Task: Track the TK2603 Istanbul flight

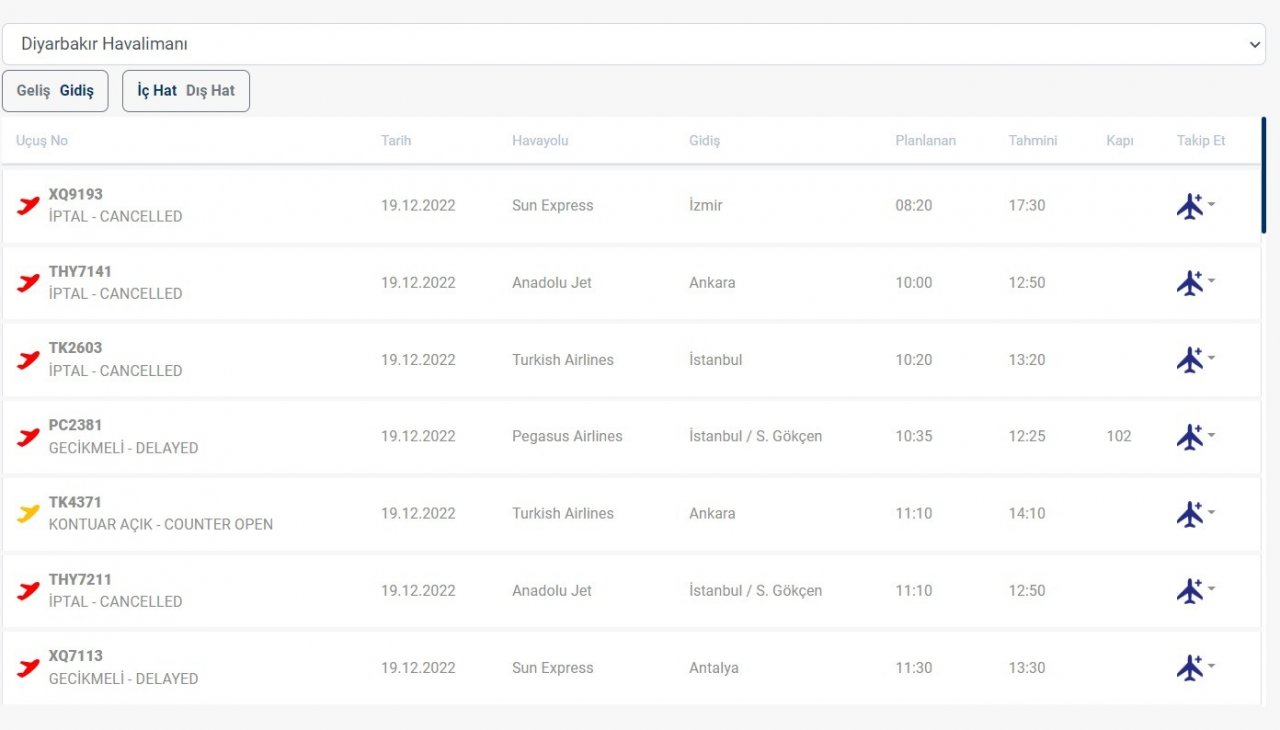Action: [1189, 360]
